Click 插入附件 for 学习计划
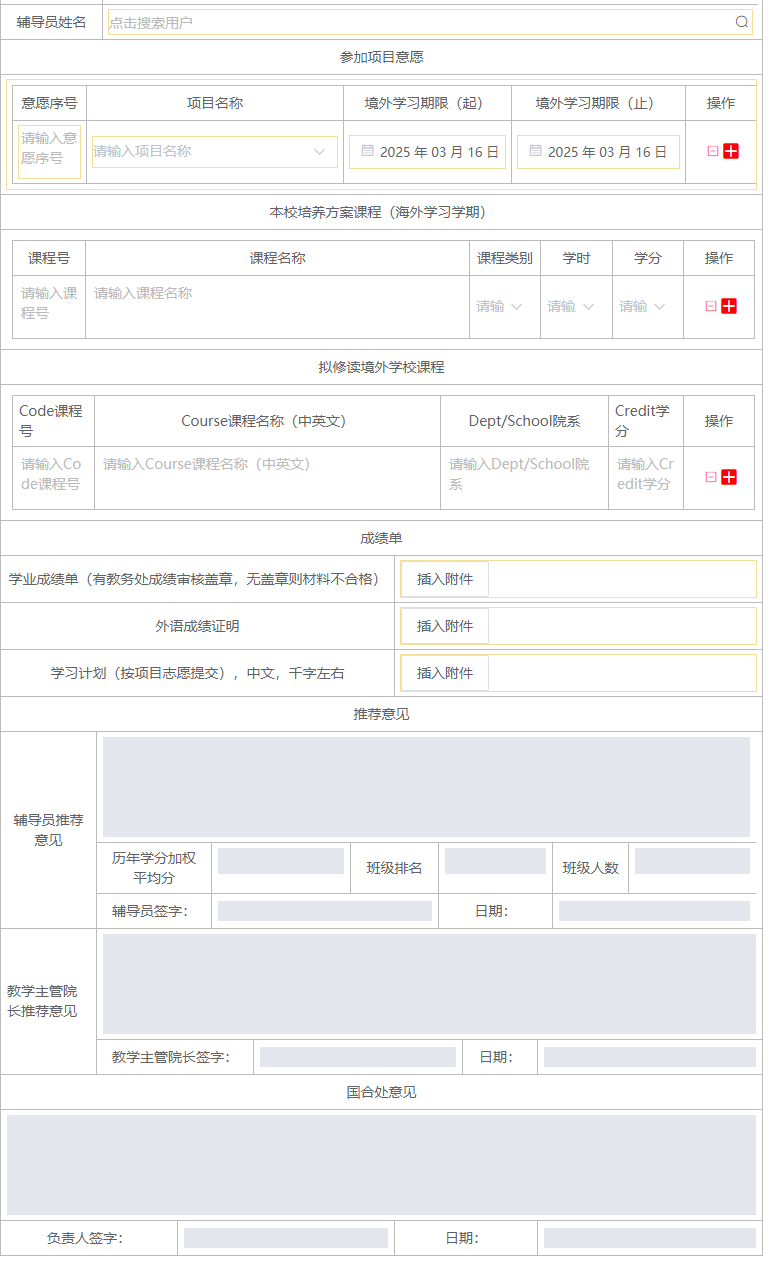768x1267 pixels. [445, 673]
